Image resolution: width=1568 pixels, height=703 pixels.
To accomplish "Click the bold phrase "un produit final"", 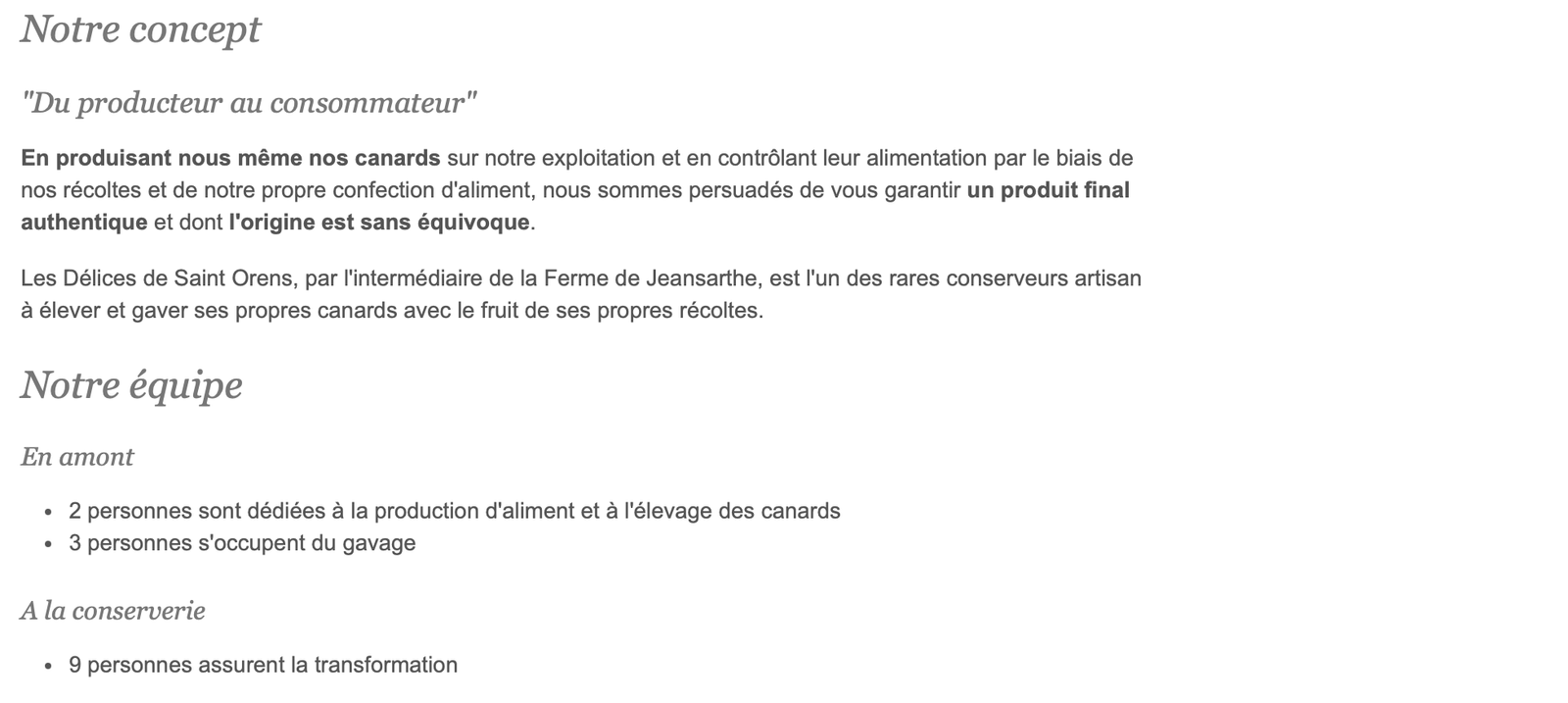I will click(1048, 190).
